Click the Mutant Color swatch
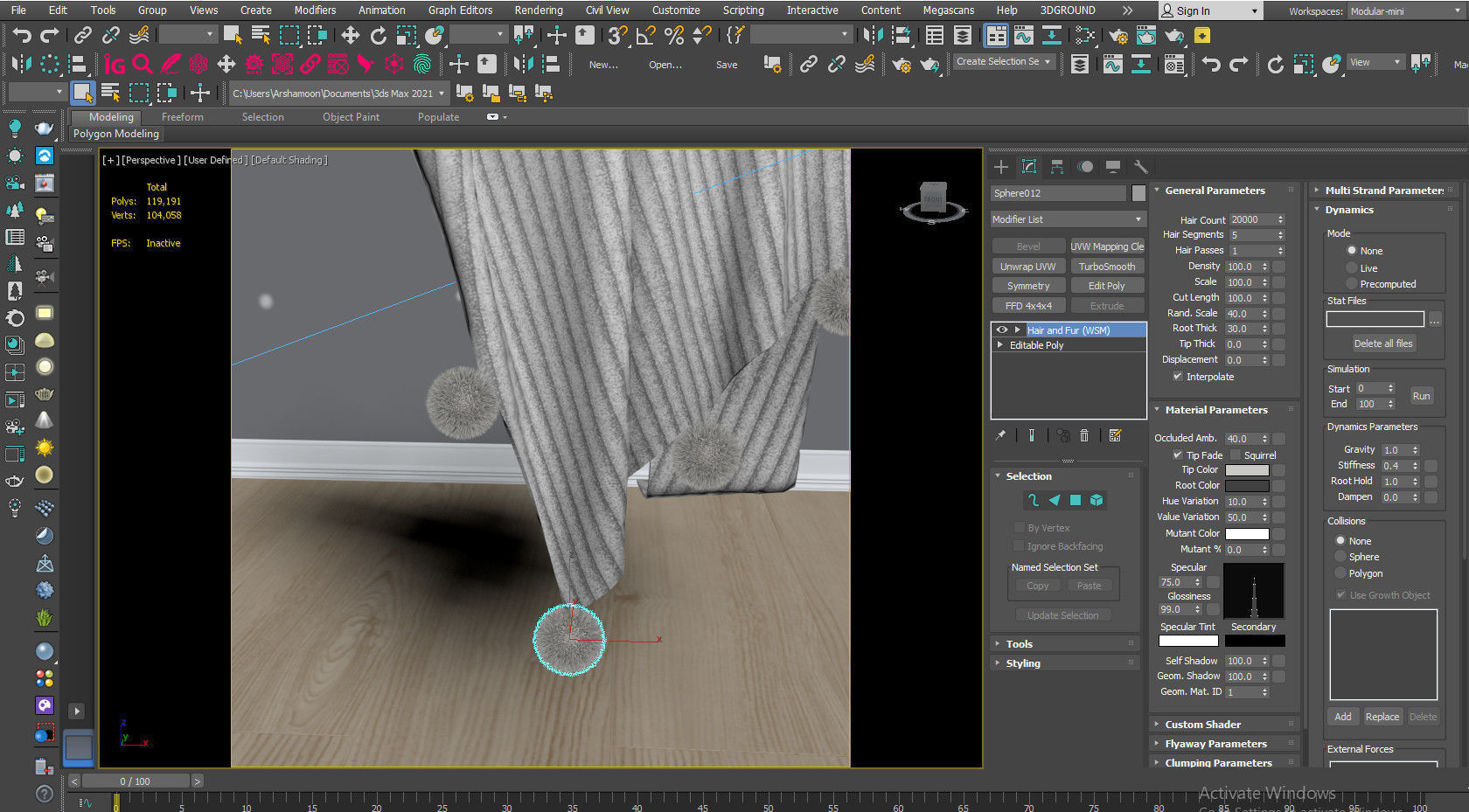 1247,534
